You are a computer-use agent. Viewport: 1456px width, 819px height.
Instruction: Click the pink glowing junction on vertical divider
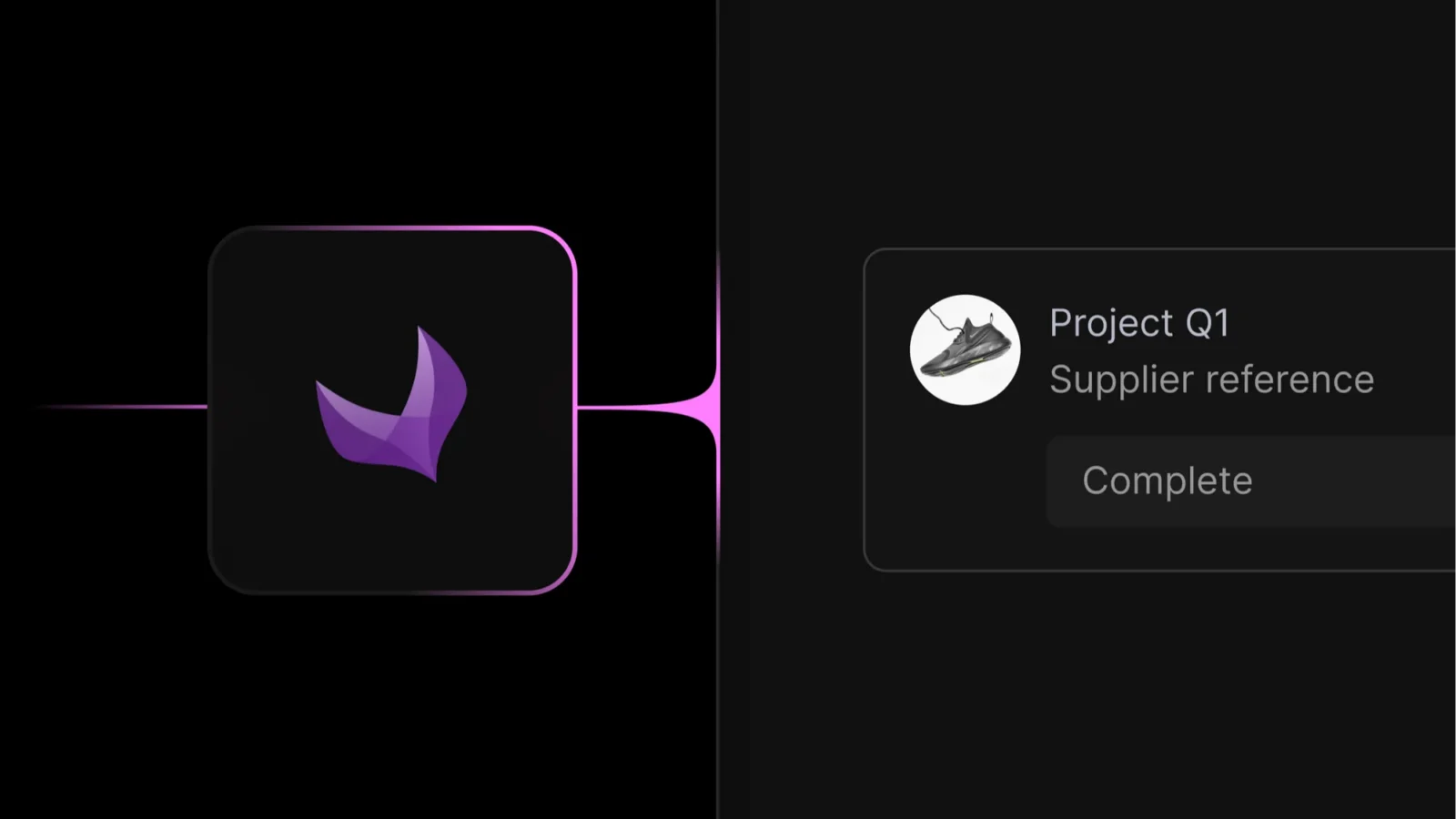pyautogui.click(x=718, y=408)
